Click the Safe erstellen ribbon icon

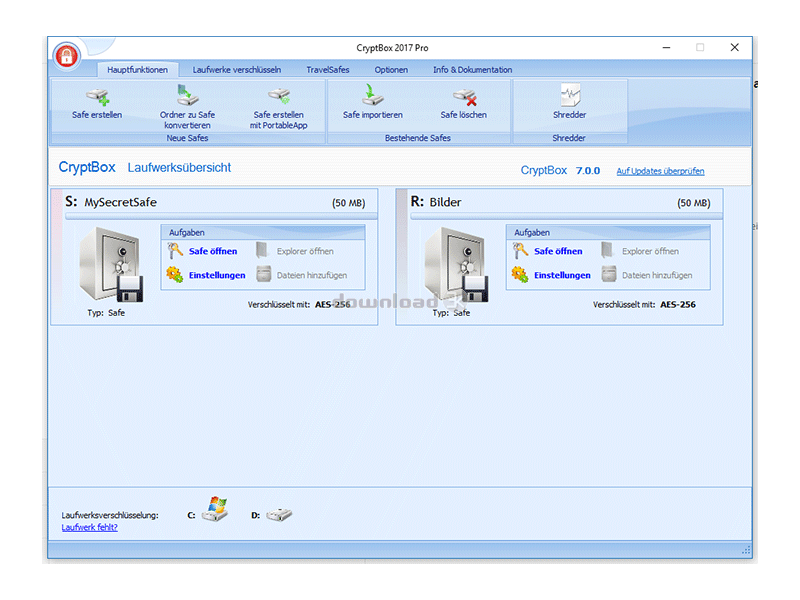pos(97,96)
